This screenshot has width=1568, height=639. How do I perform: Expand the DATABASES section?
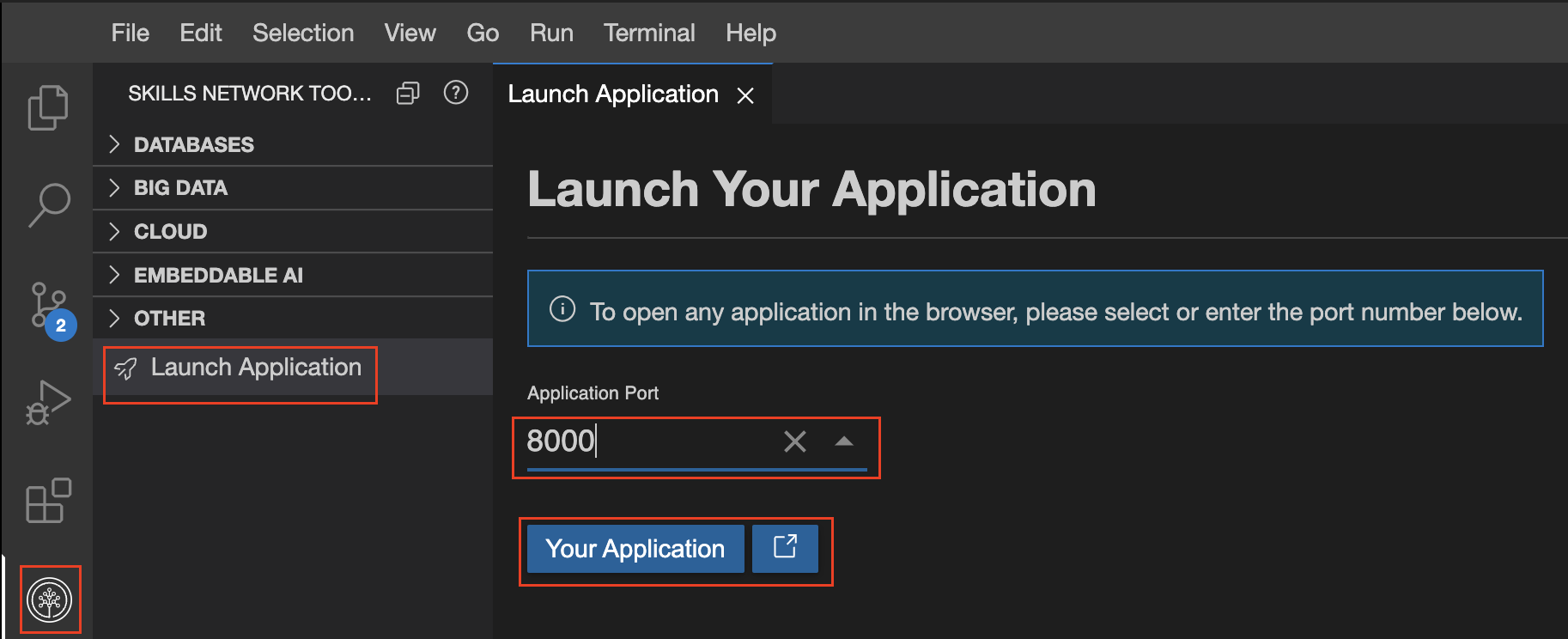(293, 144)
